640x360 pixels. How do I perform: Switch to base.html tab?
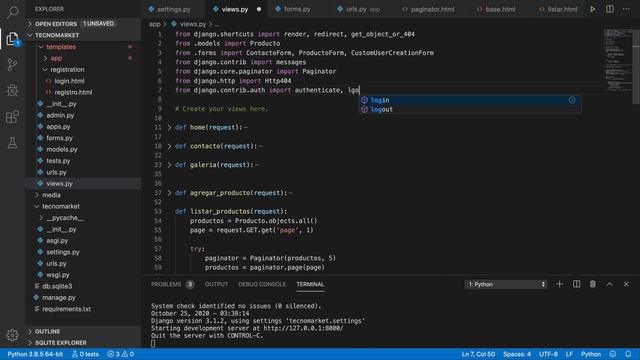click(500, 9)
